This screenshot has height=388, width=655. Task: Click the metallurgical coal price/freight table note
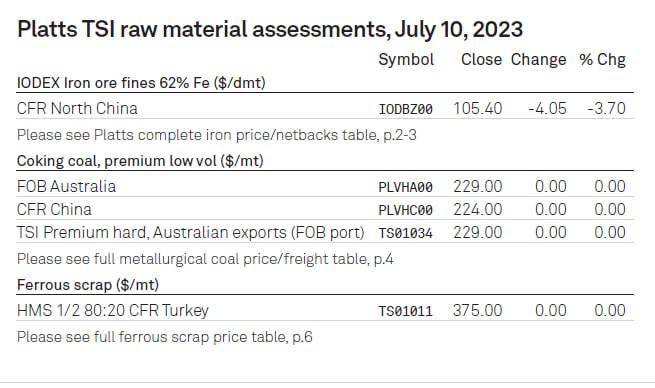click(x=205, y=259)
